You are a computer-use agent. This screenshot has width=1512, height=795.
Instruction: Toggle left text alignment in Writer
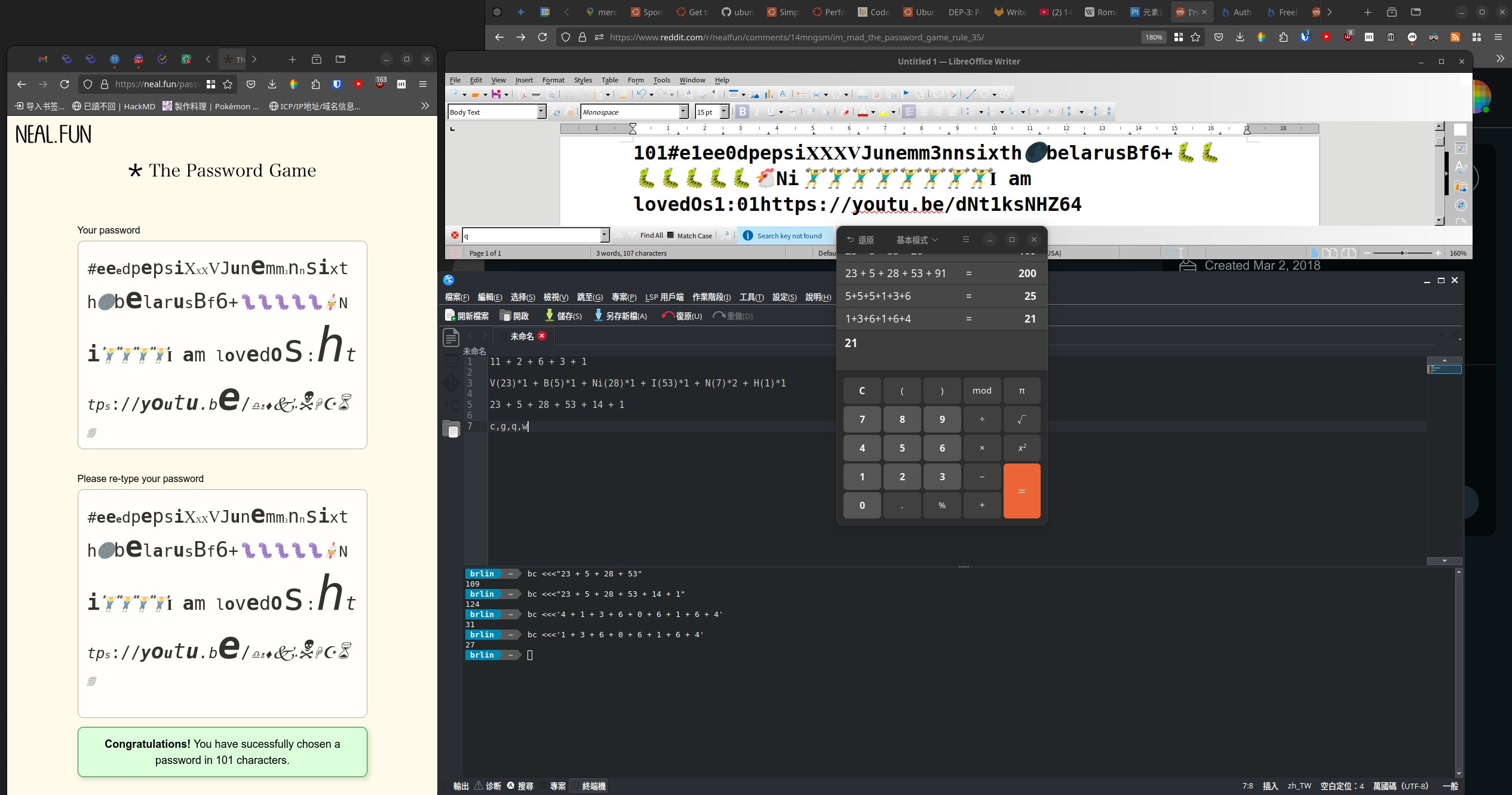pos(909,112)
